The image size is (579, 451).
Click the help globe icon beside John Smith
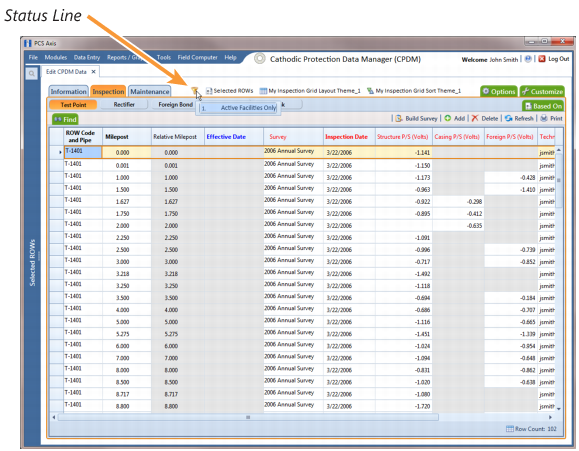click(528, 59)
